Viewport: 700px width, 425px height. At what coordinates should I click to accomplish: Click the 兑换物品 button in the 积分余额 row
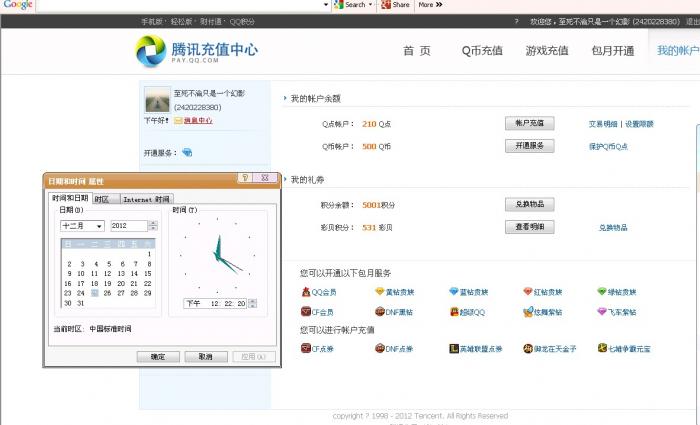[529, 204]
